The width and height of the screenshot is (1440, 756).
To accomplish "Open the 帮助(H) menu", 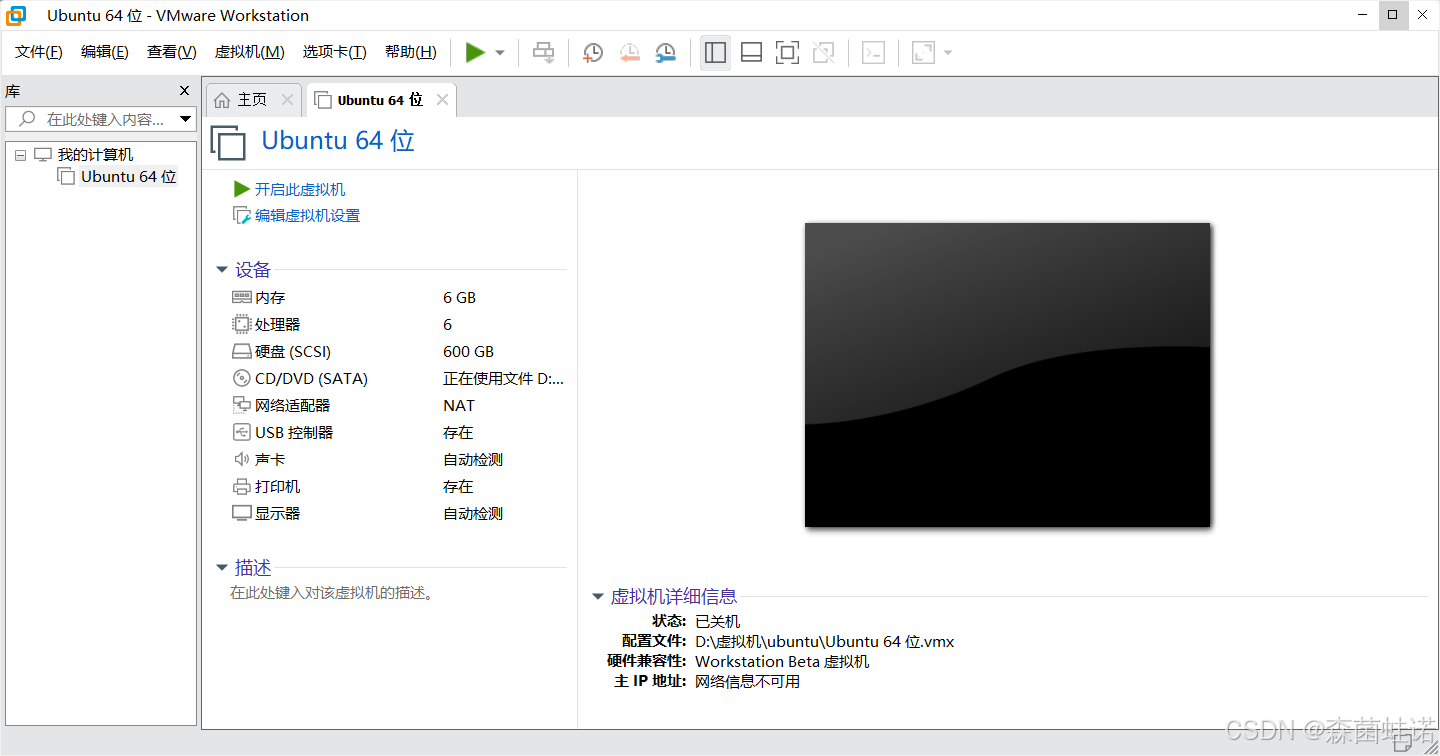I will pos(411,52).
